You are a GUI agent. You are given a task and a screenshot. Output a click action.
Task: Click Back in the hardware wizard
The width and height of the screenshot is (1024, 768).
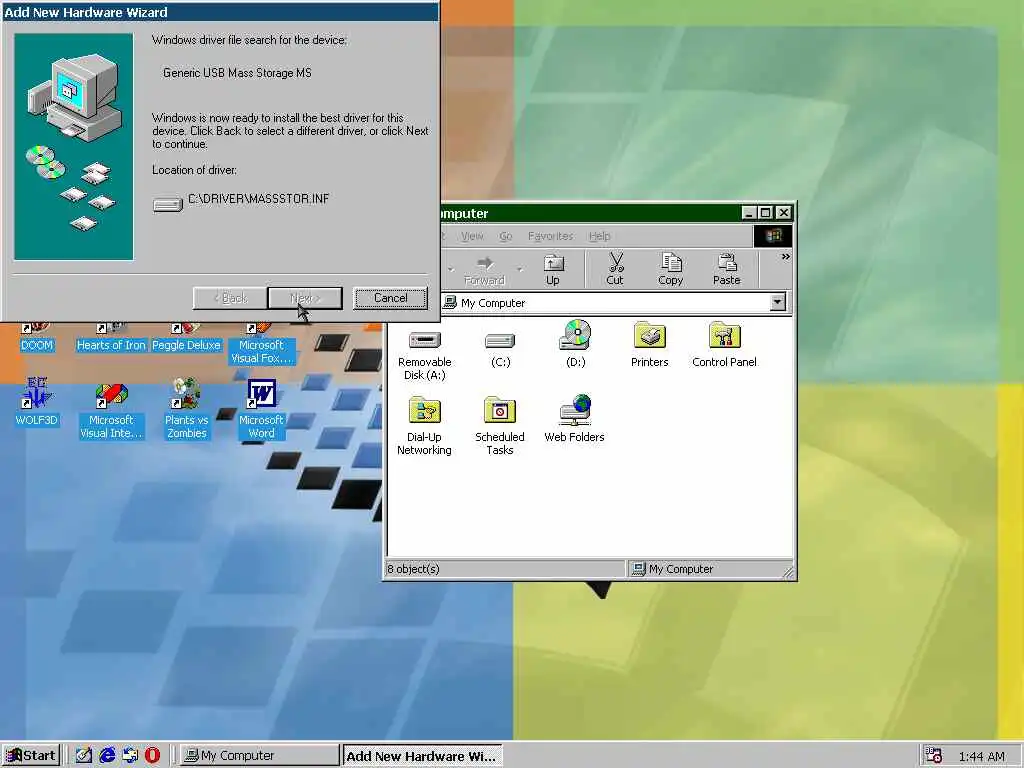coord(231,298)
